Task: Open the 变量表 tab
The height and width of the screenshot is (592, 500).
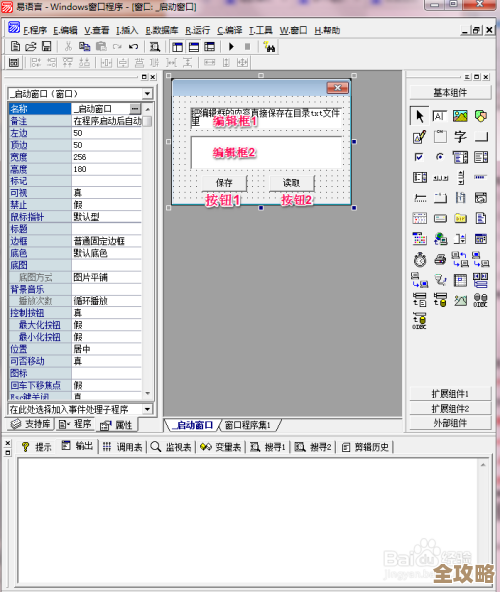Action: [220, 447]
